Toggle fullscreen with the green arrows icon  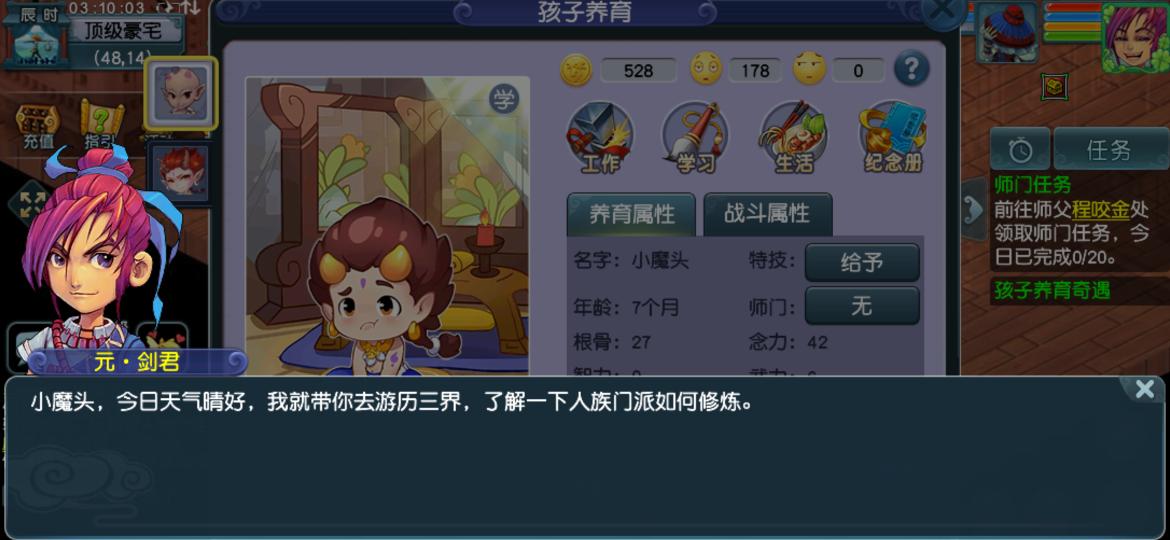(x=31, y=204)
